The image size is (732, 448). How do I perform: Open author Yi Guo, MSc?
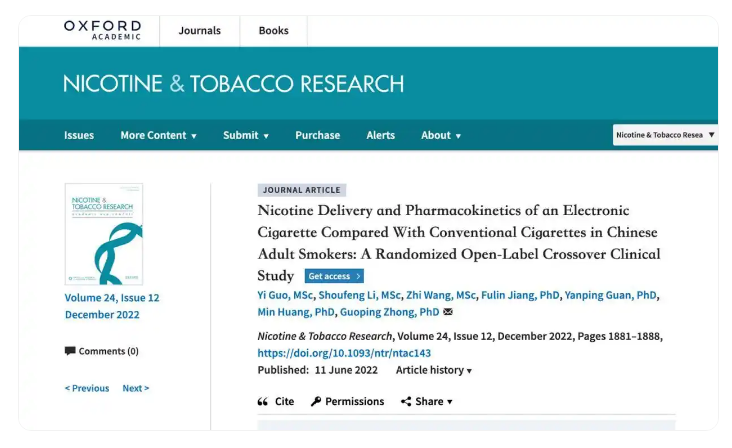[x=285, y=295]
